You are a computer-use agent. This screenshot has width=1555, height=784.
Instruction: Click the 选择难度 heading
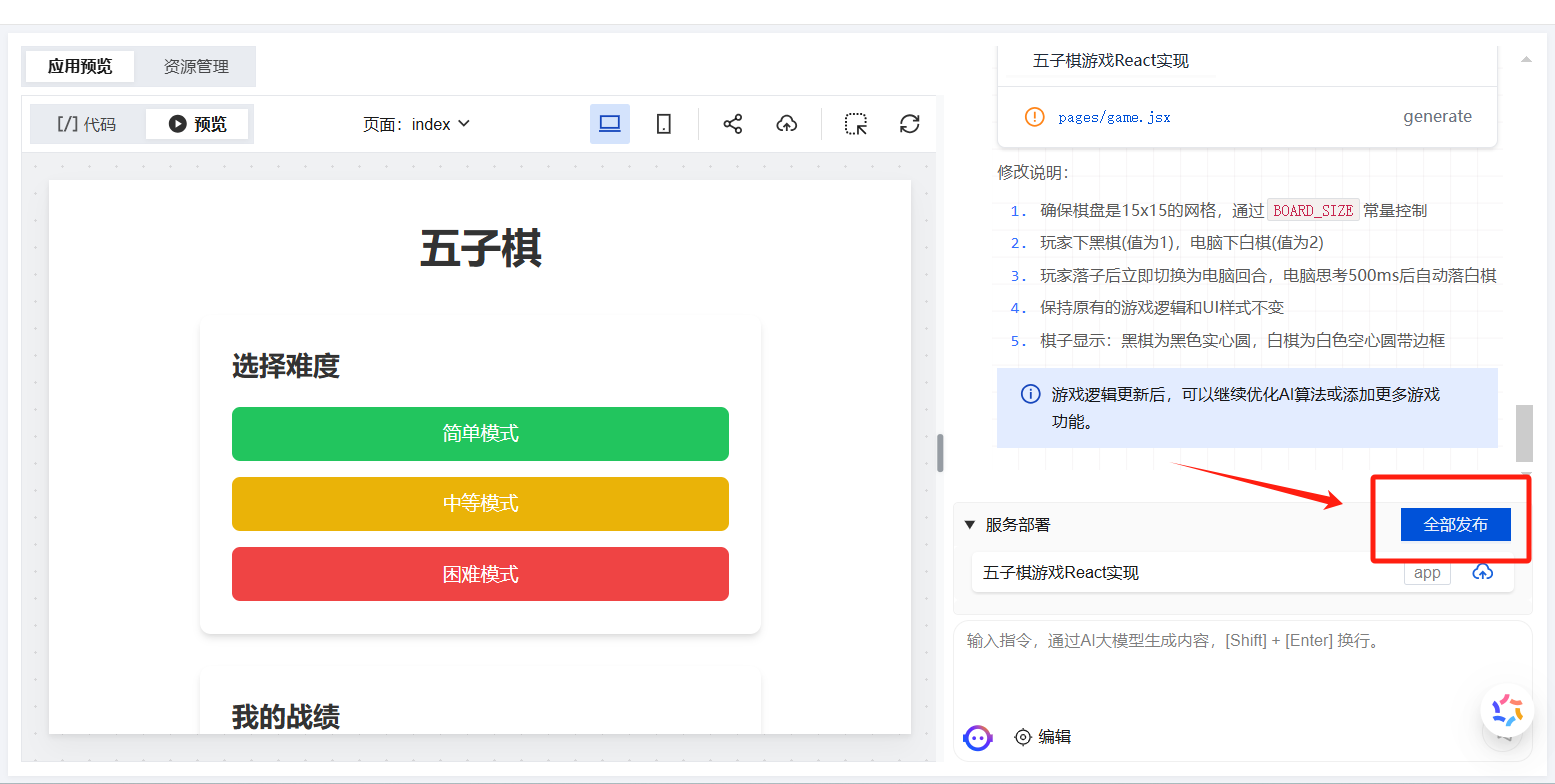[x=286, y=366]
